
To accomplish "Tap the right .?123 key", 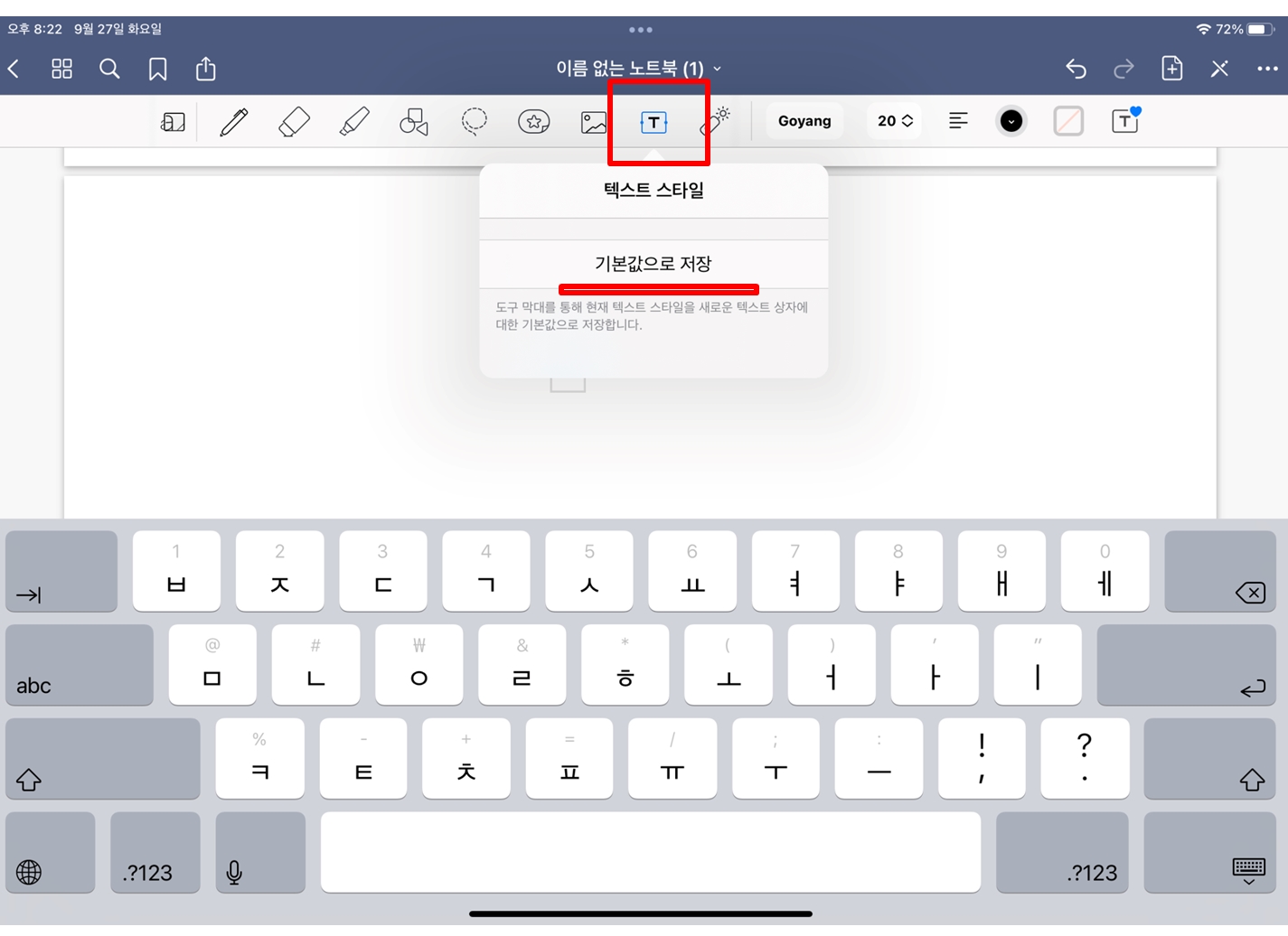I will tap(1062, 852).
